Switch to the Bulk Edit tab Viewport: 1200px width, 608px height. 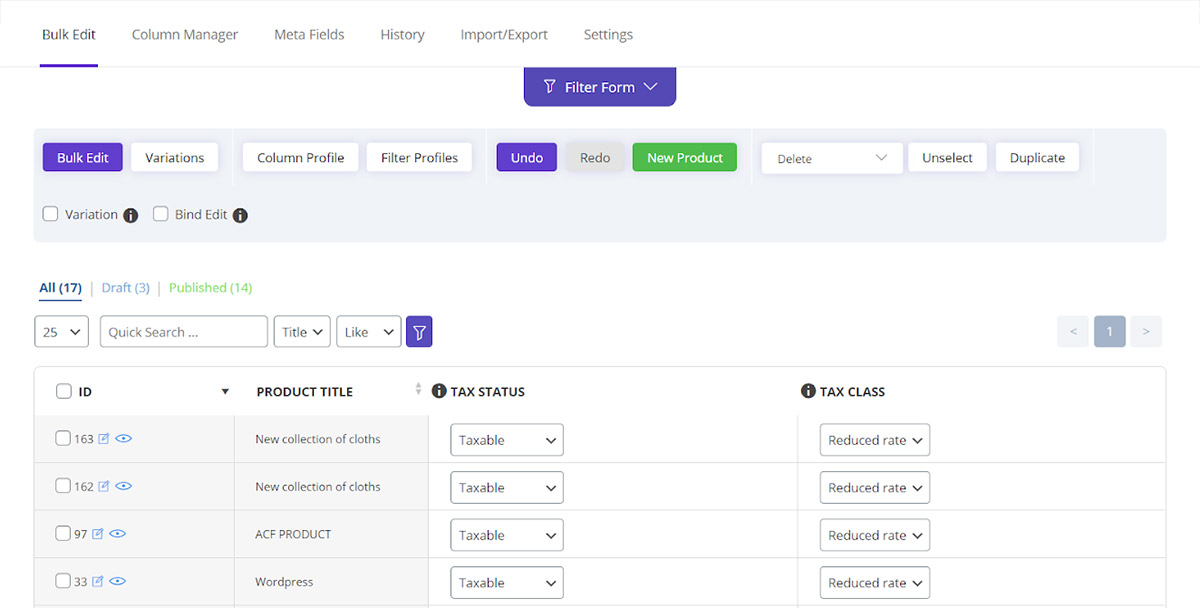[69, 34]
